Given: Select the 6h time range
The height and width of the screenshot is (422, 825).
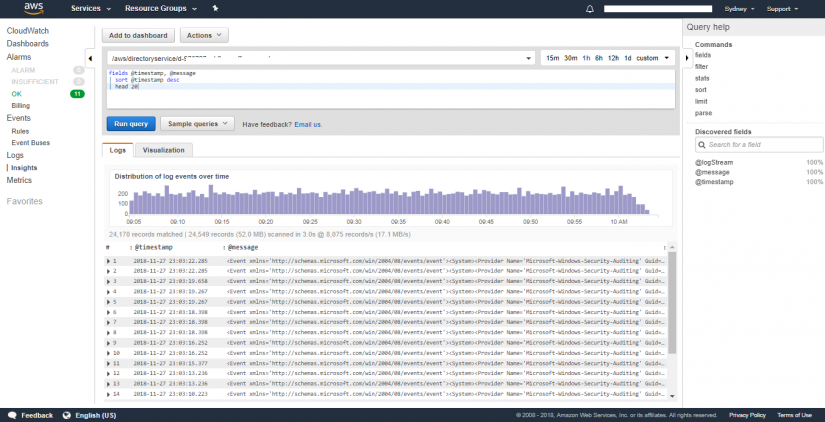Looking at the screenshot, I should (599, 58).
